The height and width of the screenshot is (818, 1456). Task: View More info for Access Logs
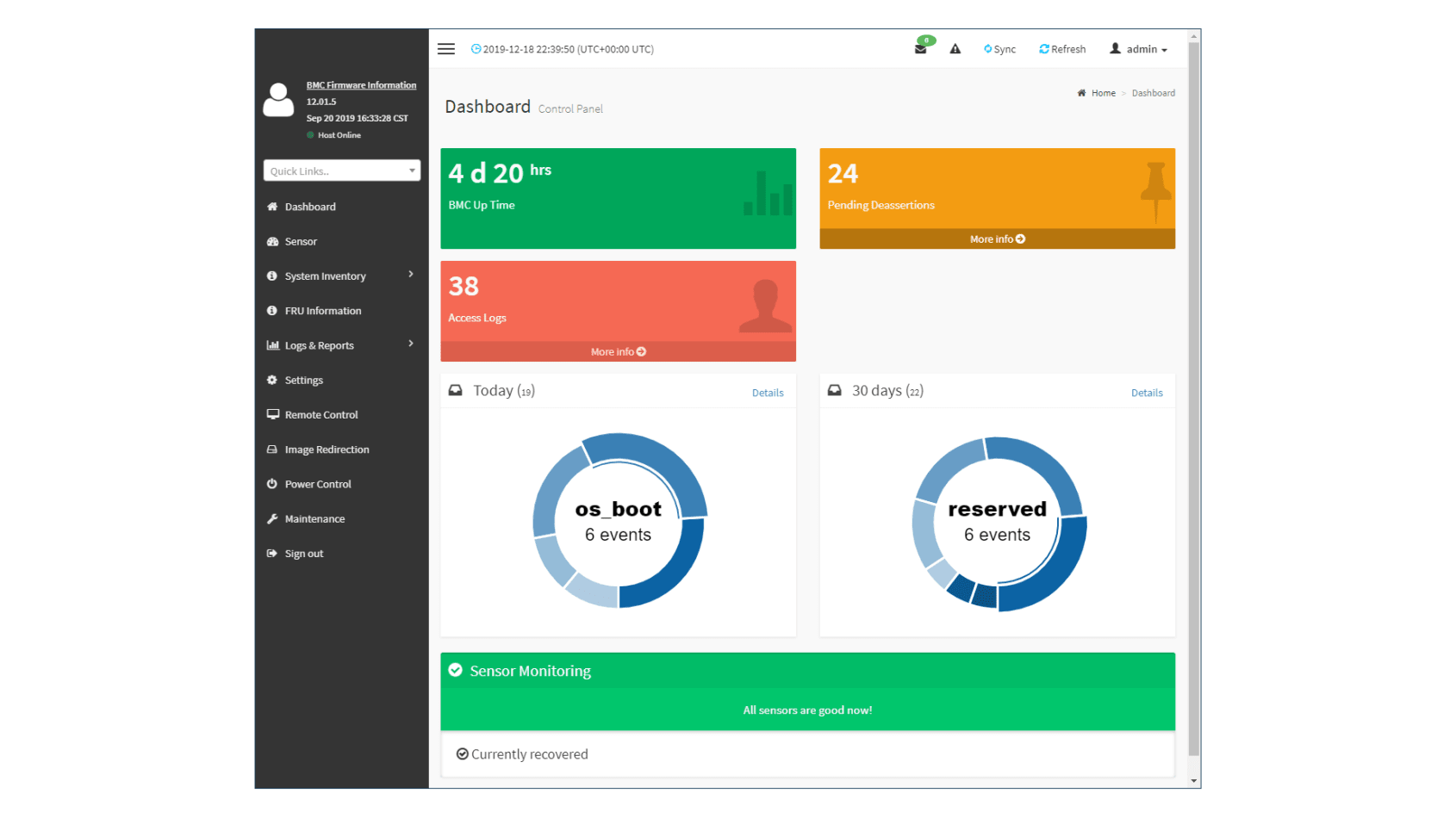pyautogui.click(x=618, y=352)
